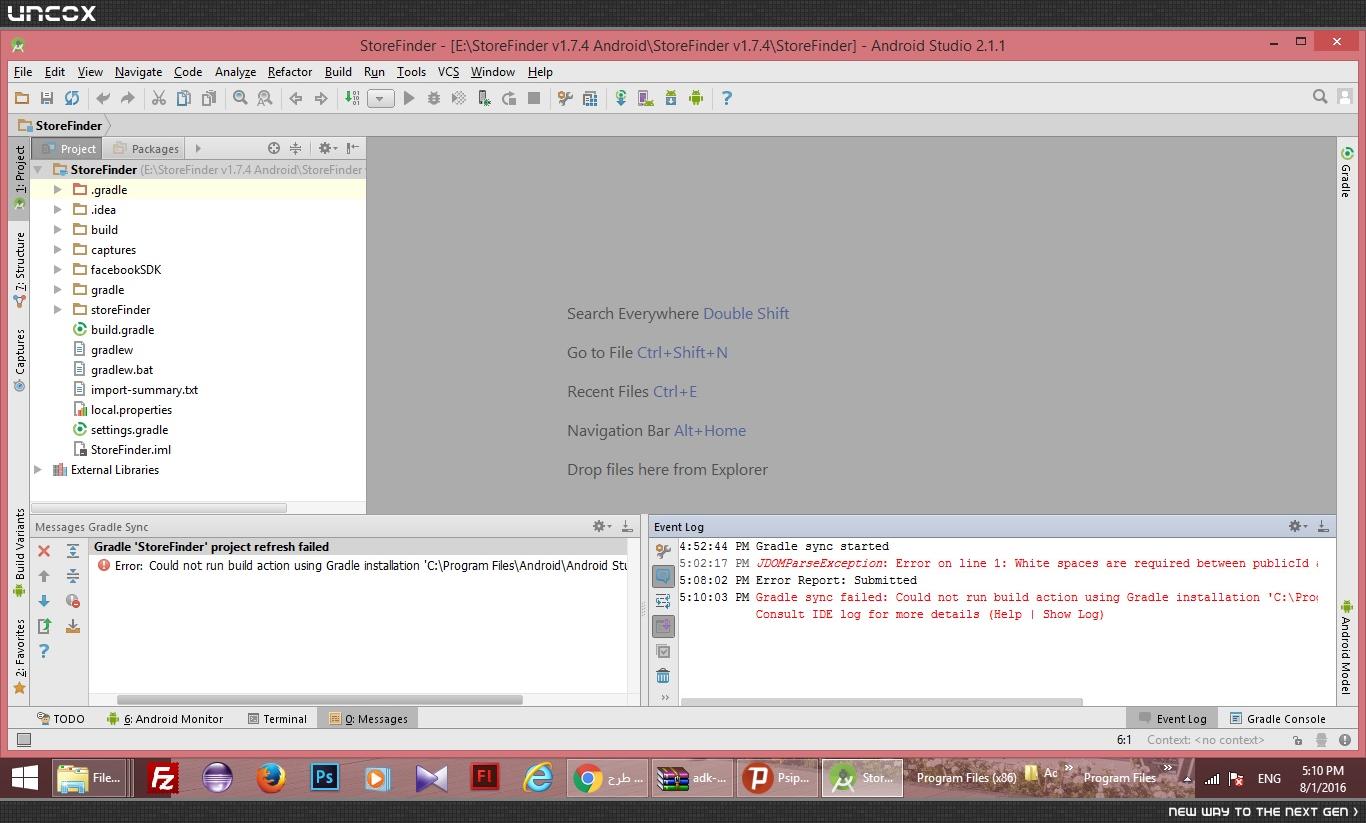Click the Project tree horizontal scrollbar
Image resolution: width=1366 pixels, height=823 pixels.
(x=160, y=508)
